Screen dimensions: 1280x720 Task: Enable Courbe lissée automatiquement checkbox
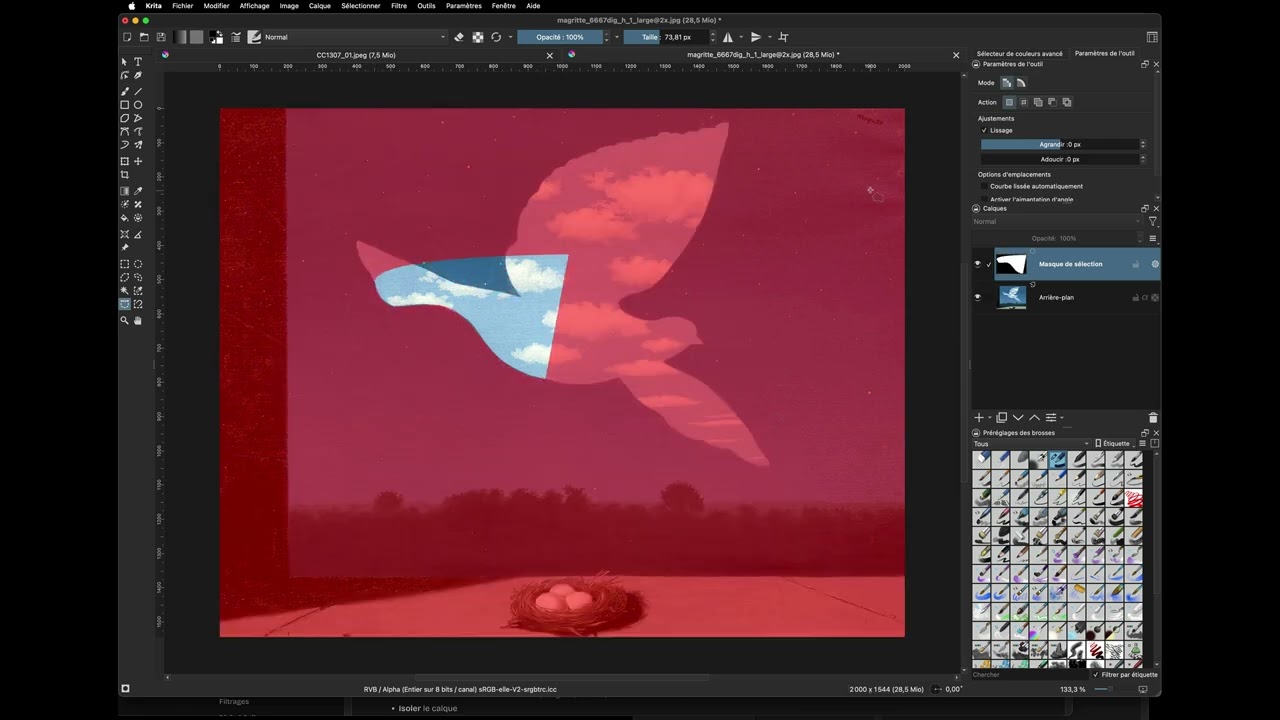tap(984, 186)
